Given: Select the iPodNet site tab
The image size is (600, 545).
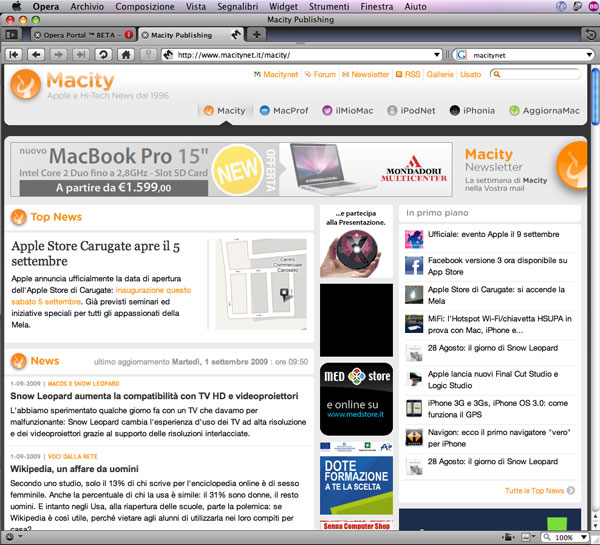Looking at the screenshot, I should click(x=411, y=111).
